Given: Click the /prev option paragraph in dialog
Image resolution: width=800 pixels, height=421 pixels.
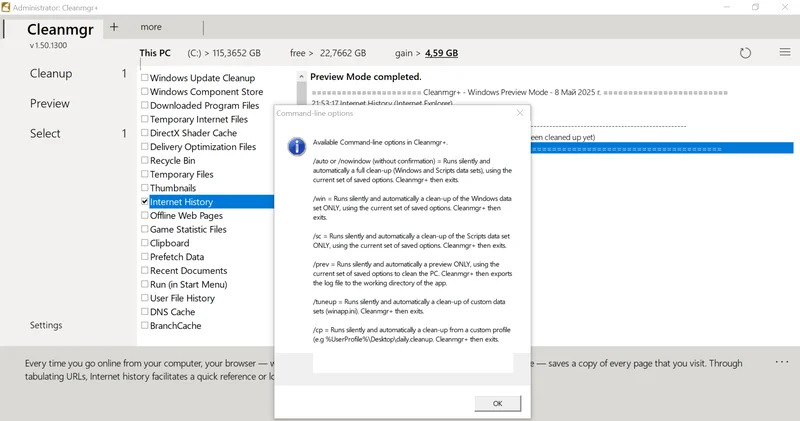Looking at the screenshot, I should [412, 274].
